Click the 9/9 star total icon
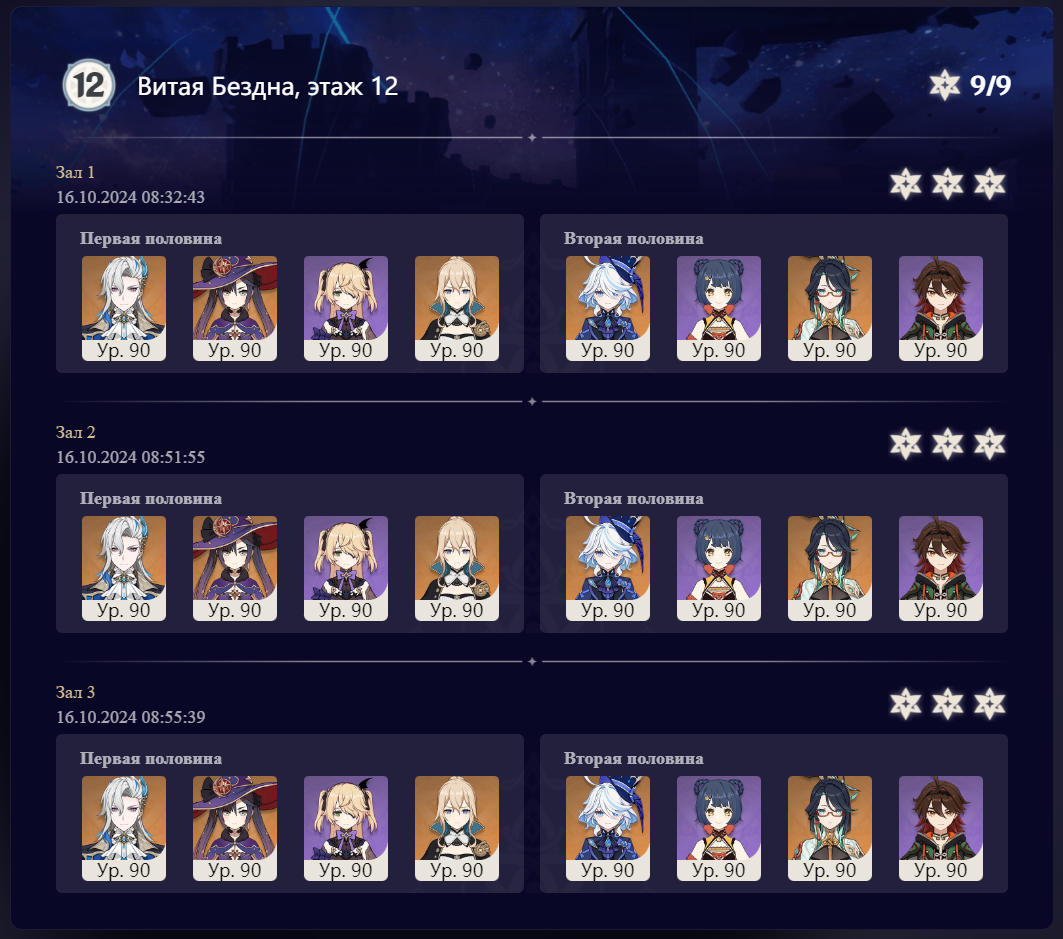This screenshot has width=1063, height=939. point(944,85)
